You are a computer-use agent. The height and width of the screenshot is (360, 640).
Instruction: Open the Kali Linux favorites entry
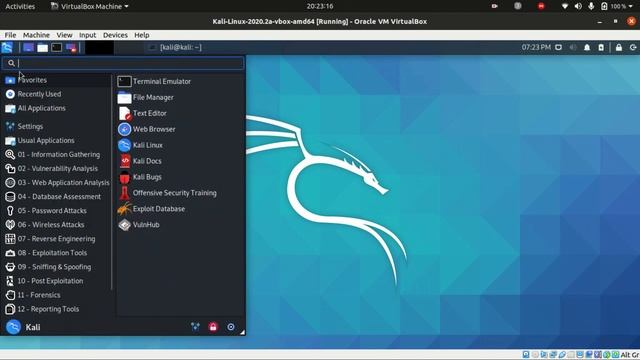(x=180, y=145)
